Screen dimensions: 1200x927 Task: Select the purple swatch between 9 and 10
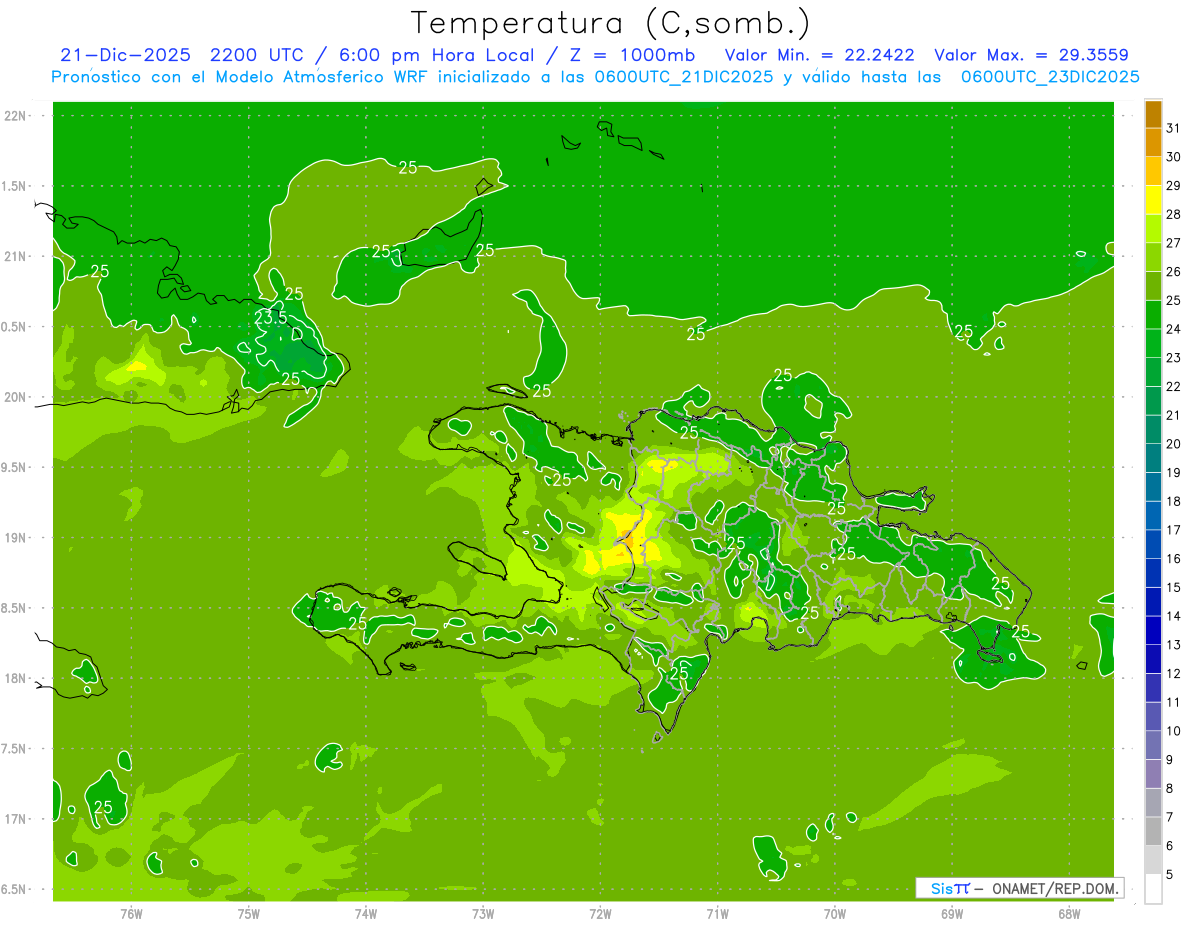1153,745
